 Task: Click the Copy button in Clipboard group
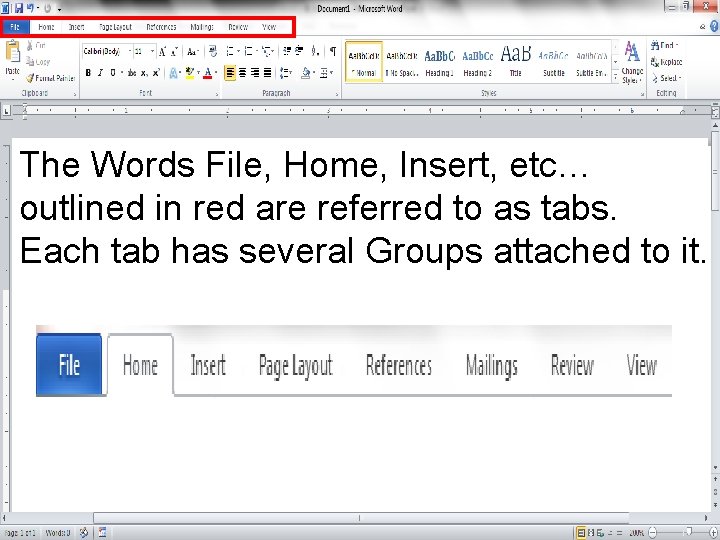point(38,62)
